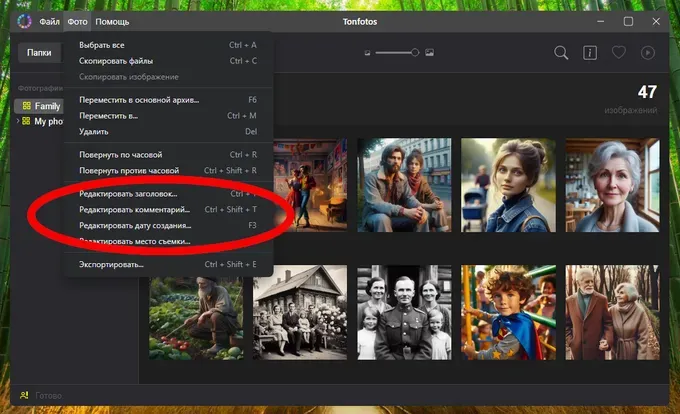Open the search magnifier icon

(x=561, y=53)
